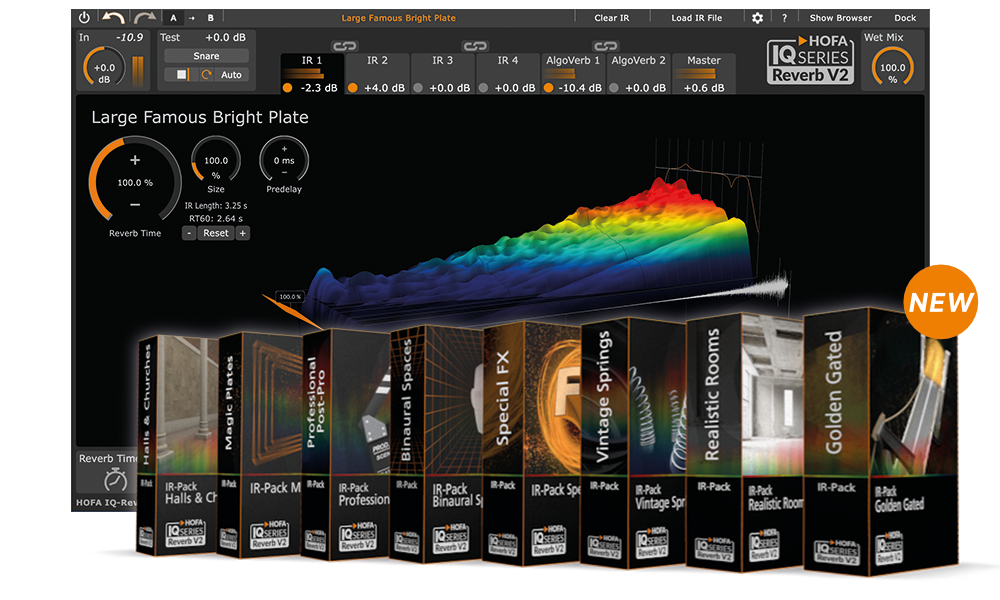Click the plus stepper beside Reset

[243, 233]
